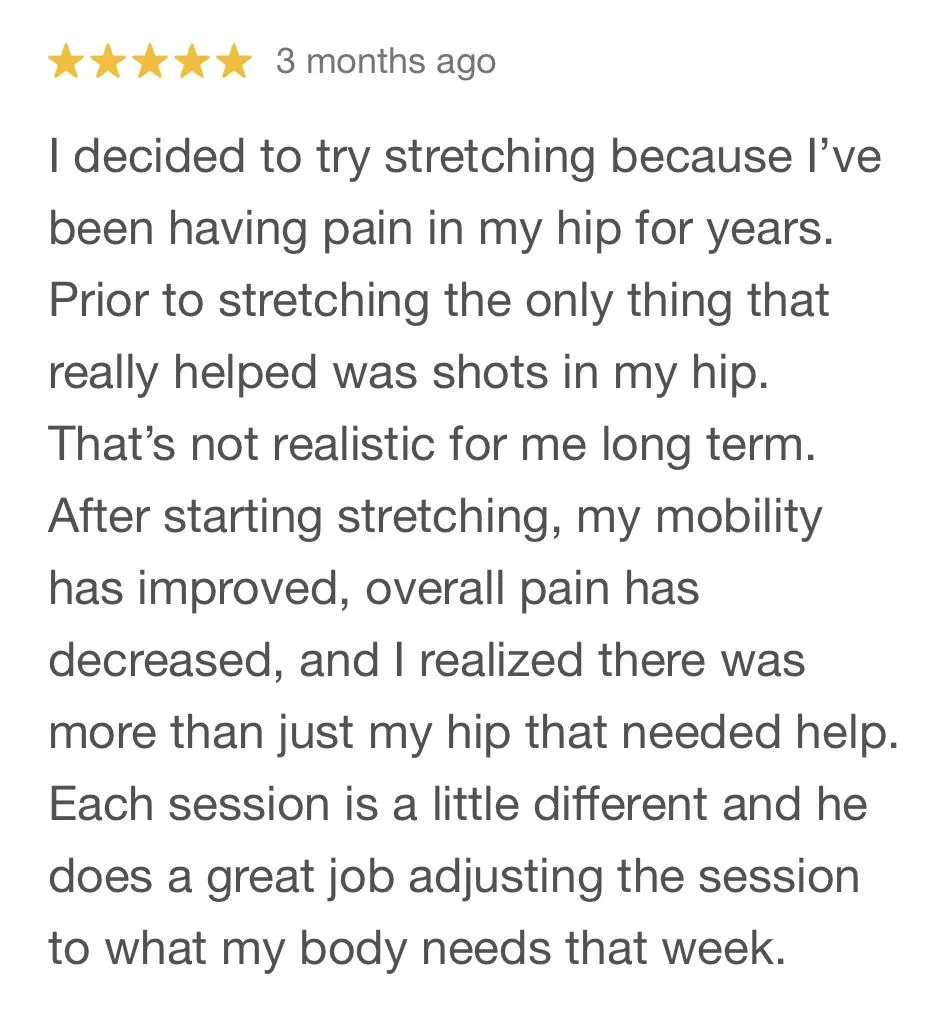The width and height of the screenshot is (941, 1018).
Task: Click the third (middle) gold rating star
Action: [149, 62]
